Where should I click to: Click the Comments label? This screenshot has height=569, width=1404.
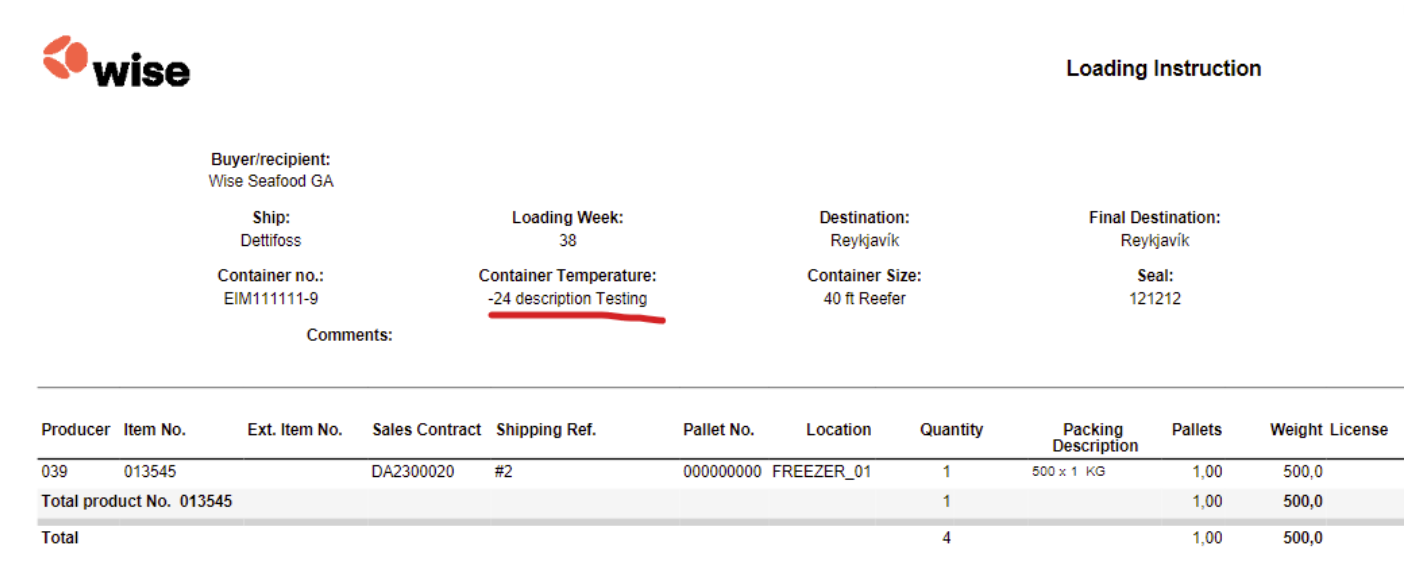(x=349, y=336)
